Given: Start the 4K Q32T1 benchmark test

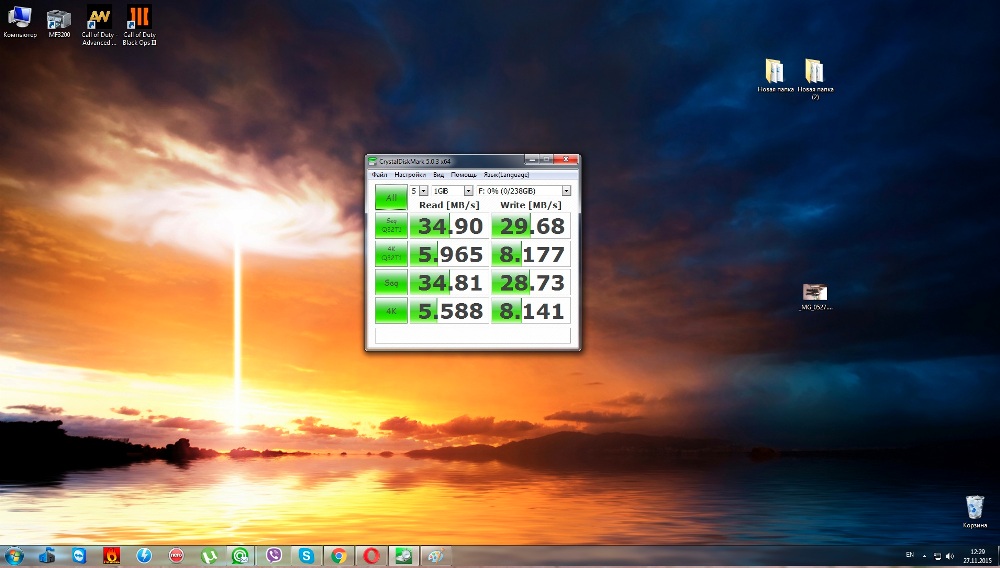Looking at the screenshot, I should tap(391, 254).
